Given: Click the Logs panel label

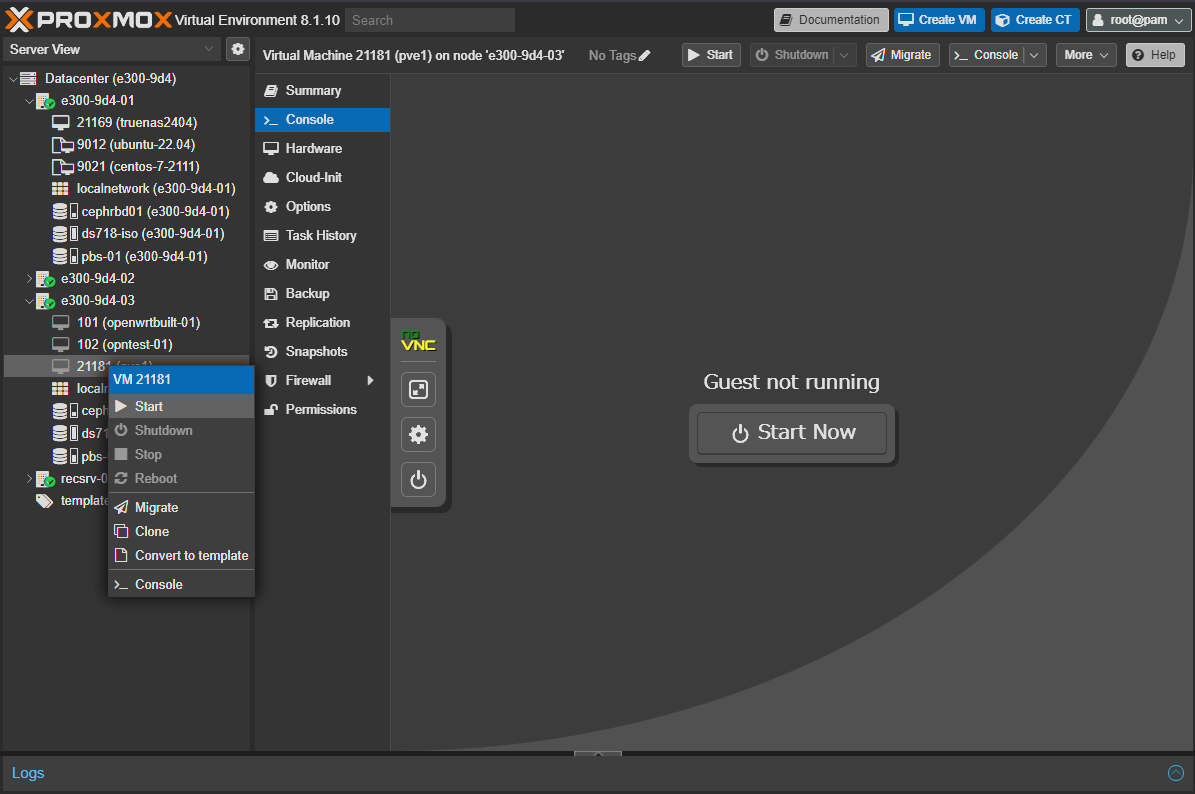Looking at the screenshot, I should [28, 773].
